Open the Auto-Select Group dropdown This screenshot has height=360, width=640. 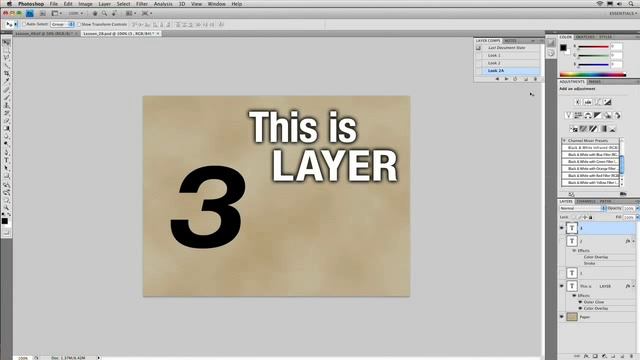(x=62, y=24)
